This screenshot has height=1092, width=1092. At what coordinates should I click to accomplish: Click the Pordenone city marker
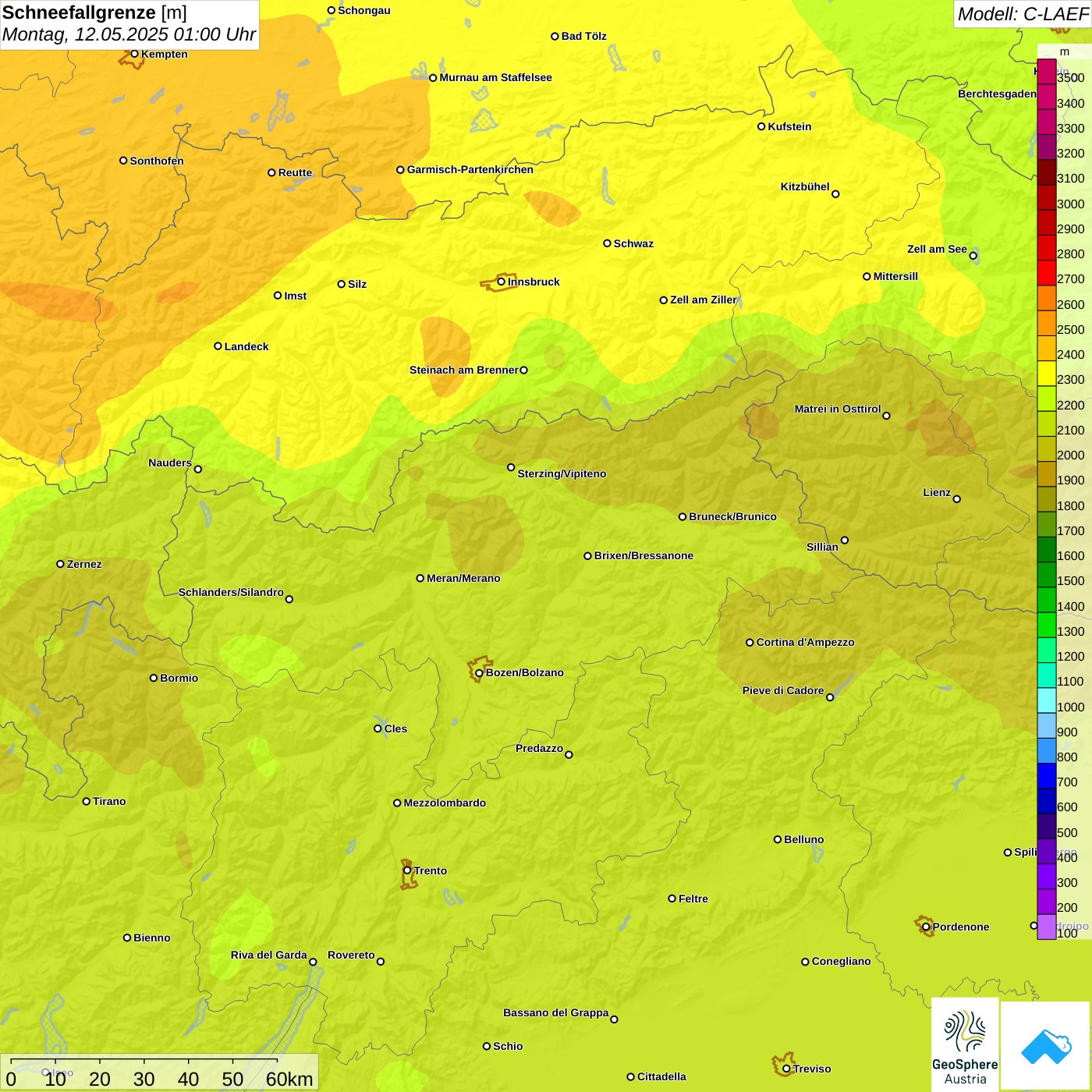click(x=926, y=927)
